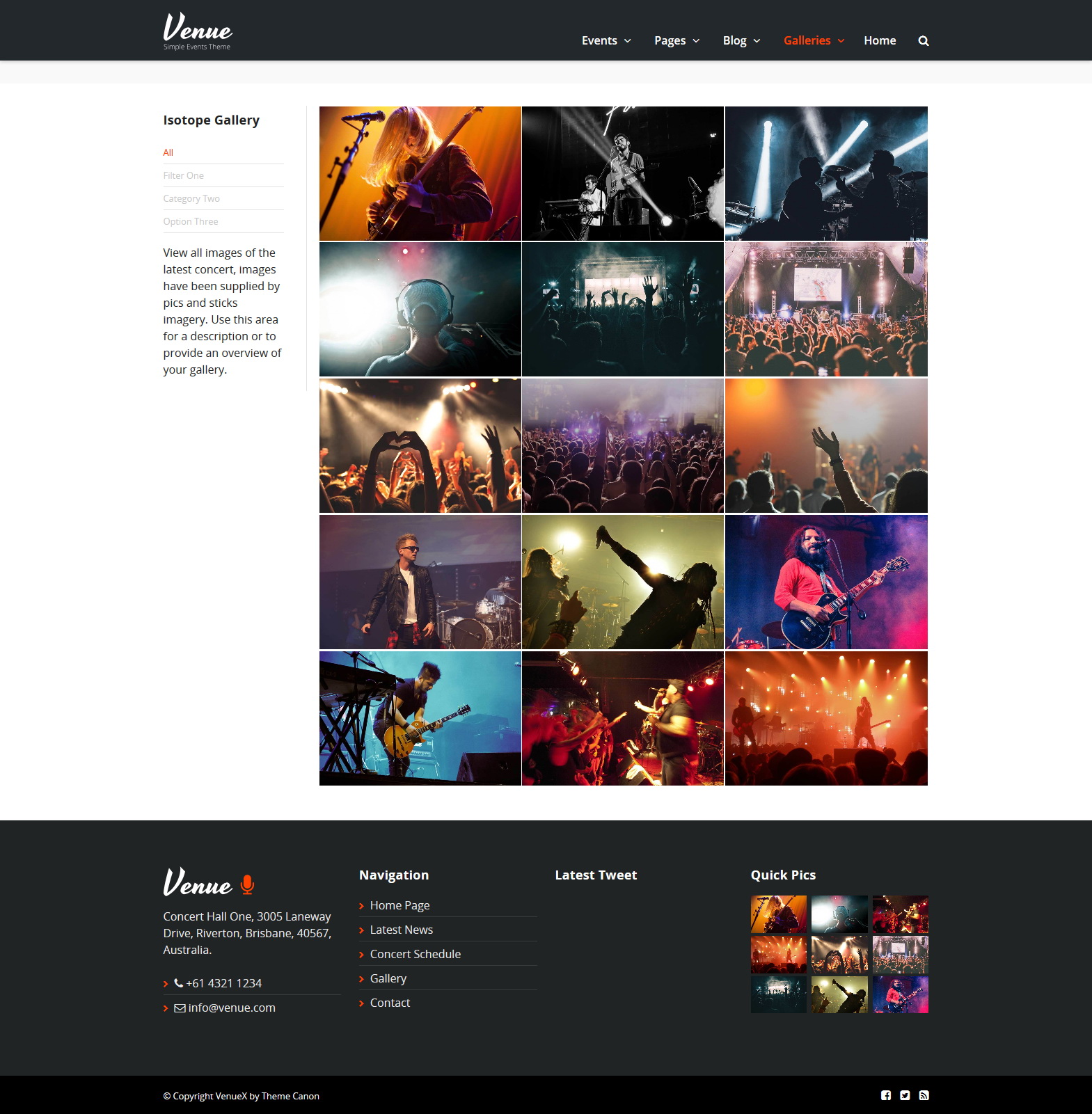Click the +61 4321 1234 phone number
The width and height of the screenshot is (1092, 1114).
pos(223,983)
